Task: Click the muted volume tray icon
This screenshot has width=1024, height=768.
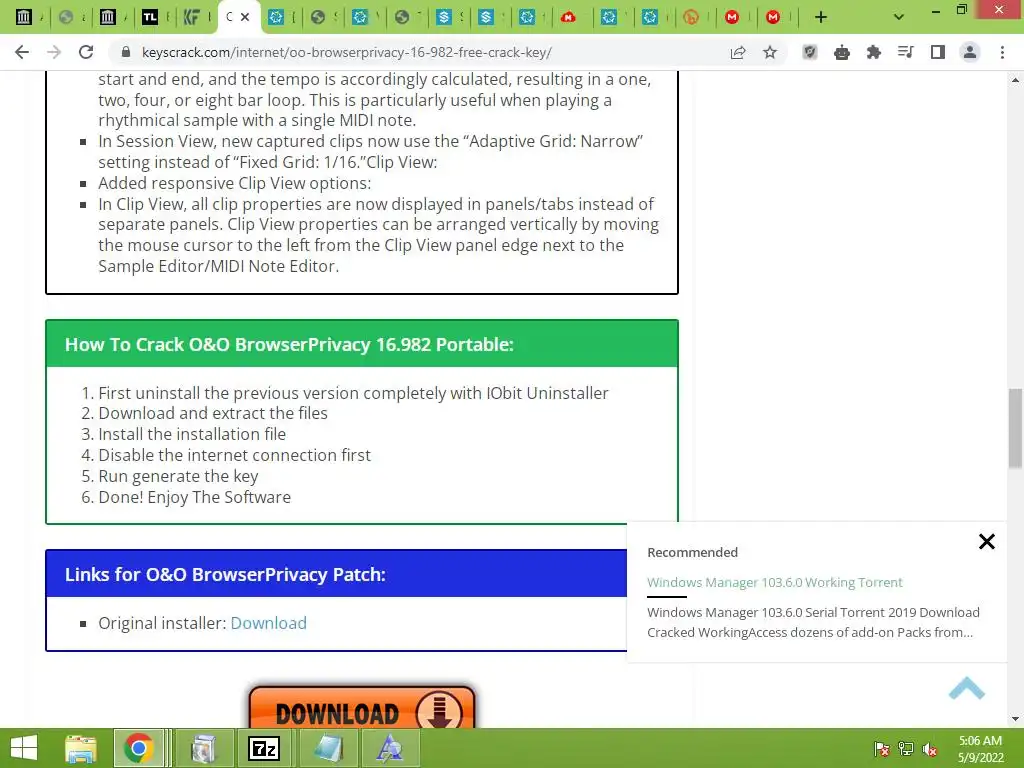Action: [x=930, y=749]
